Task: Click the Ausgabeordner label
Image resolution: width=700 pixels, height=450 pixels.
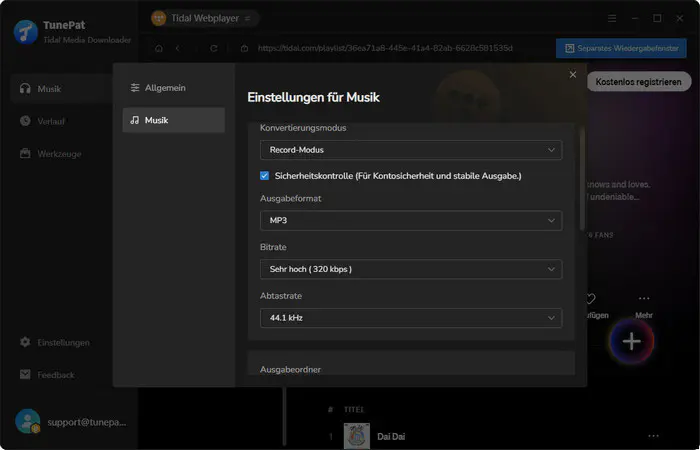Action: click(290, 370)
